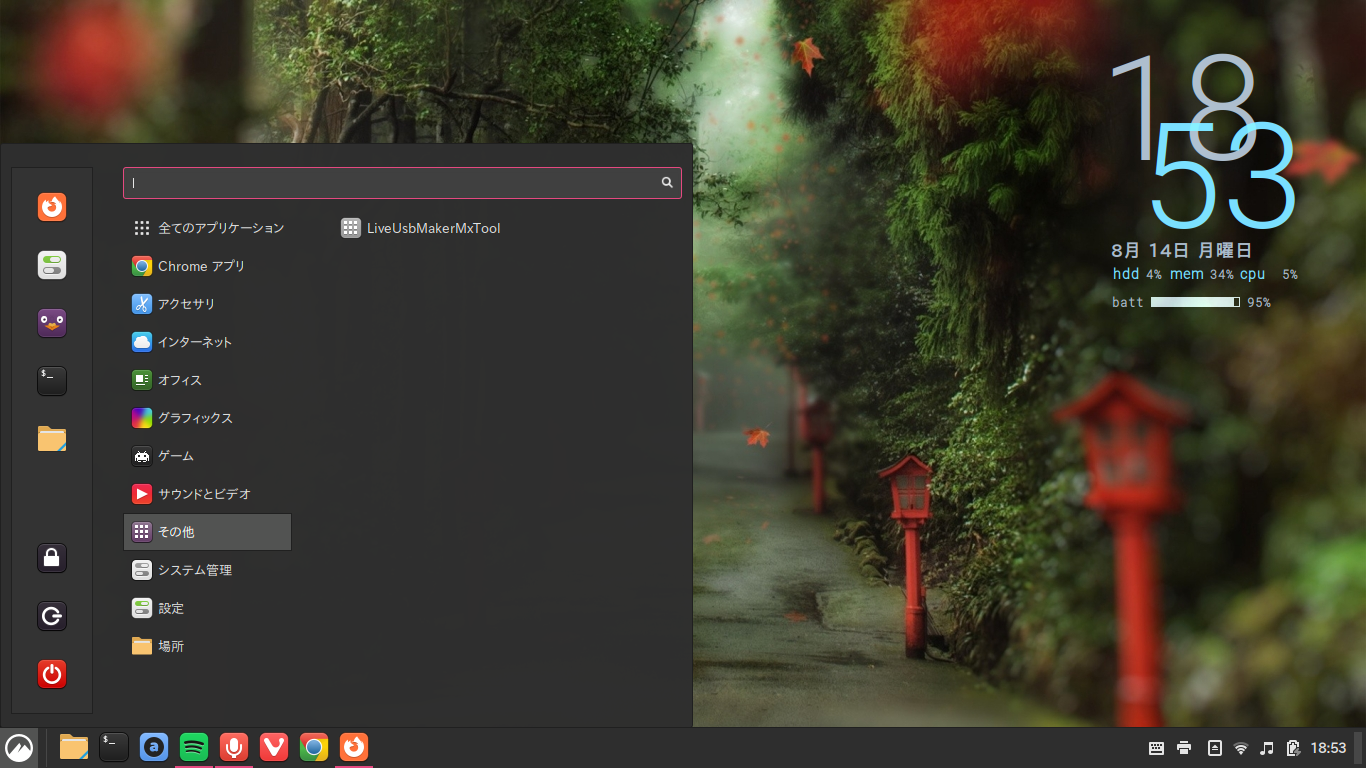The width and height of the screenshot is (1366, 768).
Task: Log out using the logout icon
Action: pos(52,616)
